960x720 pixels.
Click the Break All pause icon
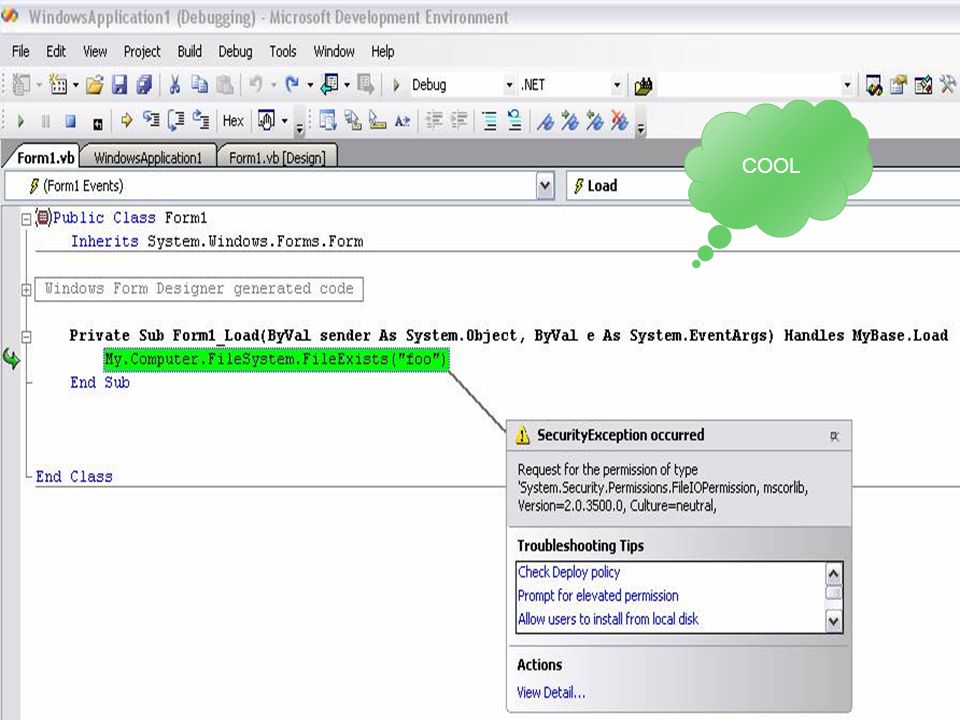point(45,121)
